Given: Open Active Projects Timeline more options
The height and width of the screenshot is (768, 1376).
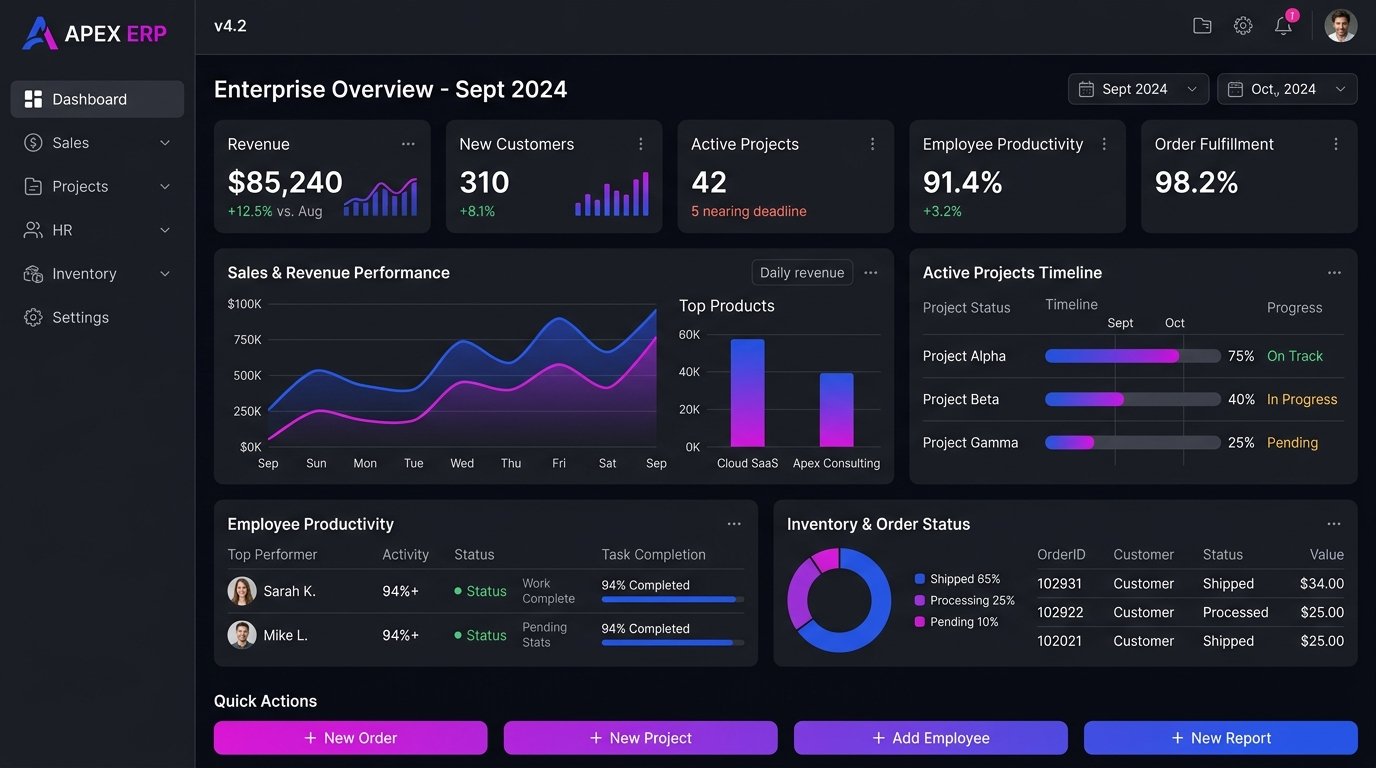Looking at the screenshot, I should point(1334,273).
